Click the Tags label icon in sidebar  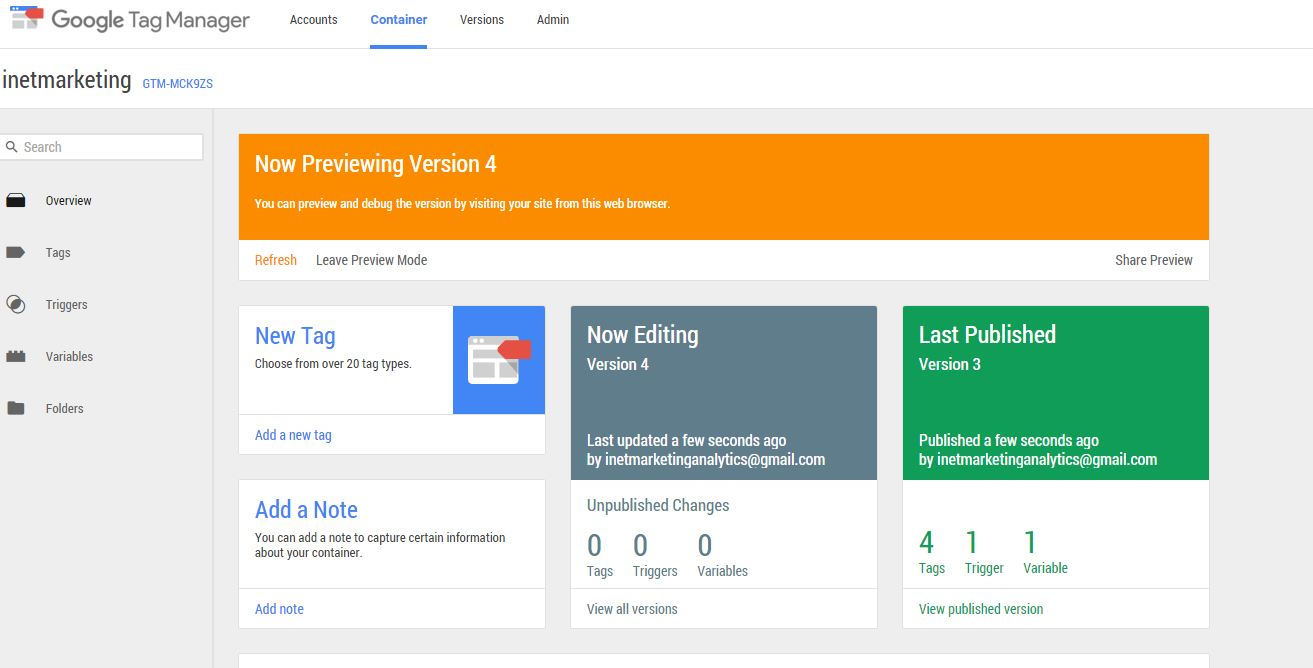point(15,253)
